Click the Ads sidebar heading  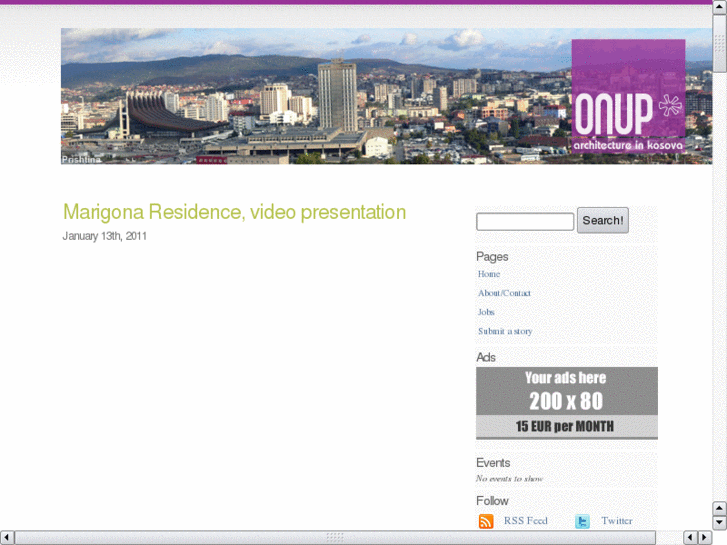485,357
